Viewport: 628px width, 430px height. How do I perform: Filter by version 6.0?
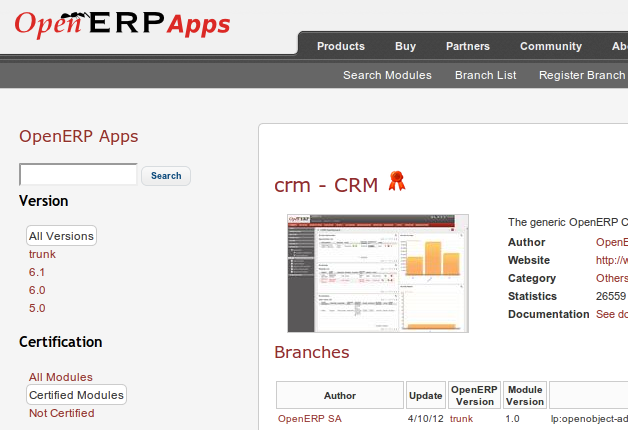37,290
